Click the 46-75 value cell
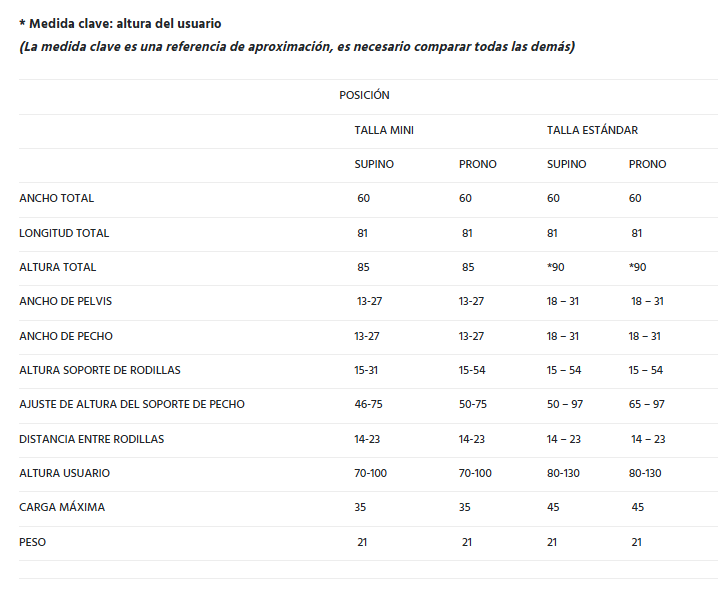The height and width of the screenshot is (590, 724). 369,404
